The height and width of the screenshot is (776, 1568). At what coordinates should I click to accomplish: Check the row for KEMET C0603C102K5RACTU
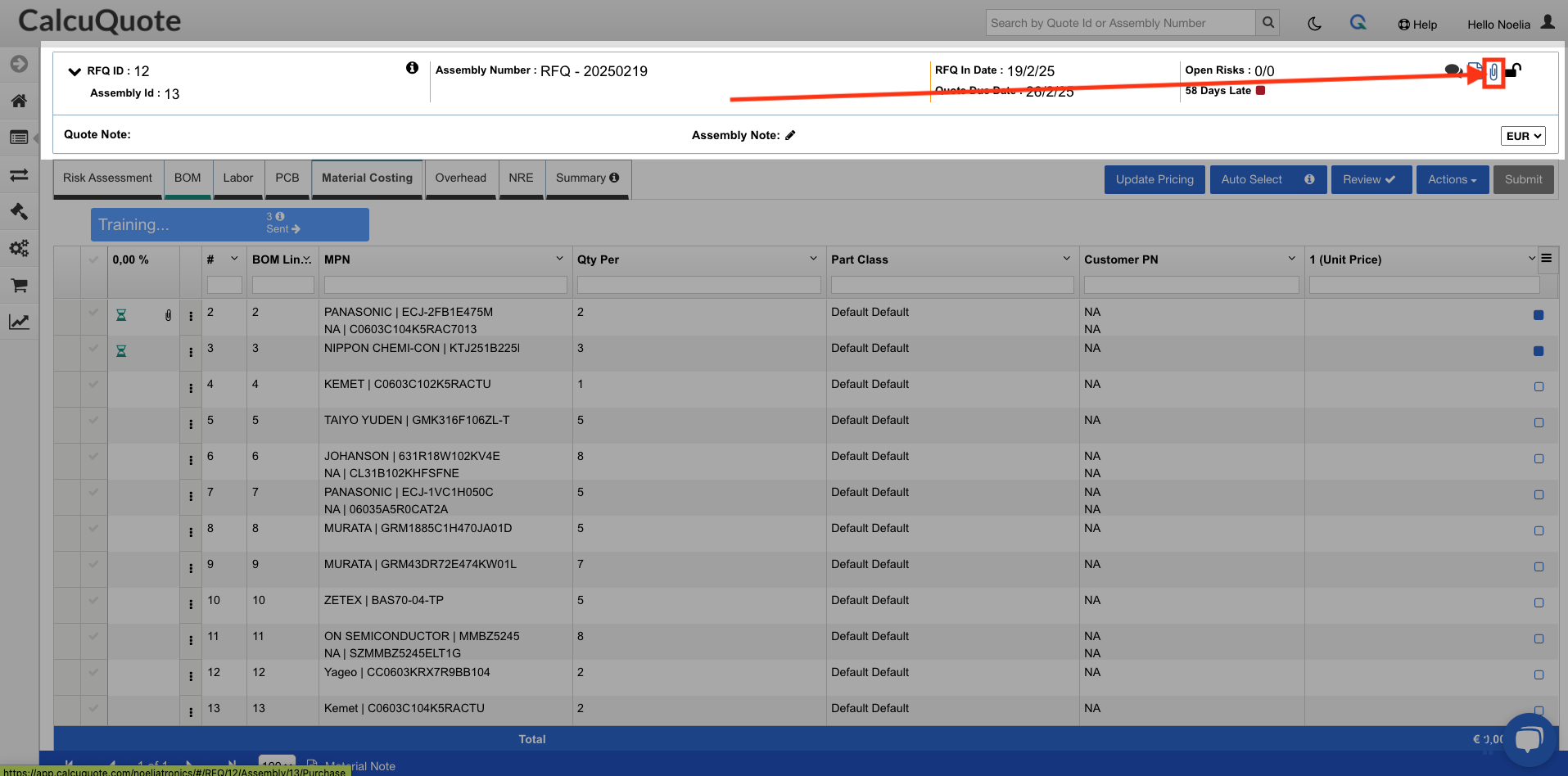[93, 385]
